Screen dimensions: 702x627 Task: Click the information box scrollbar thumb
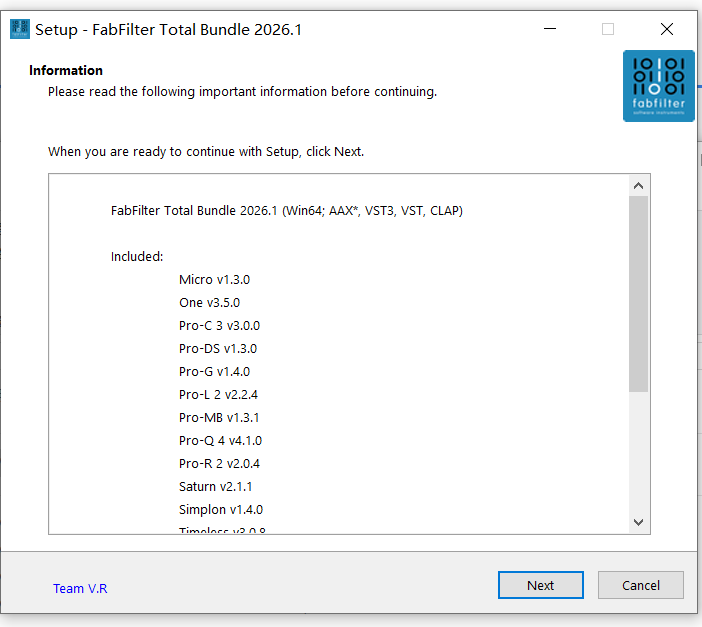coord(639,292)
